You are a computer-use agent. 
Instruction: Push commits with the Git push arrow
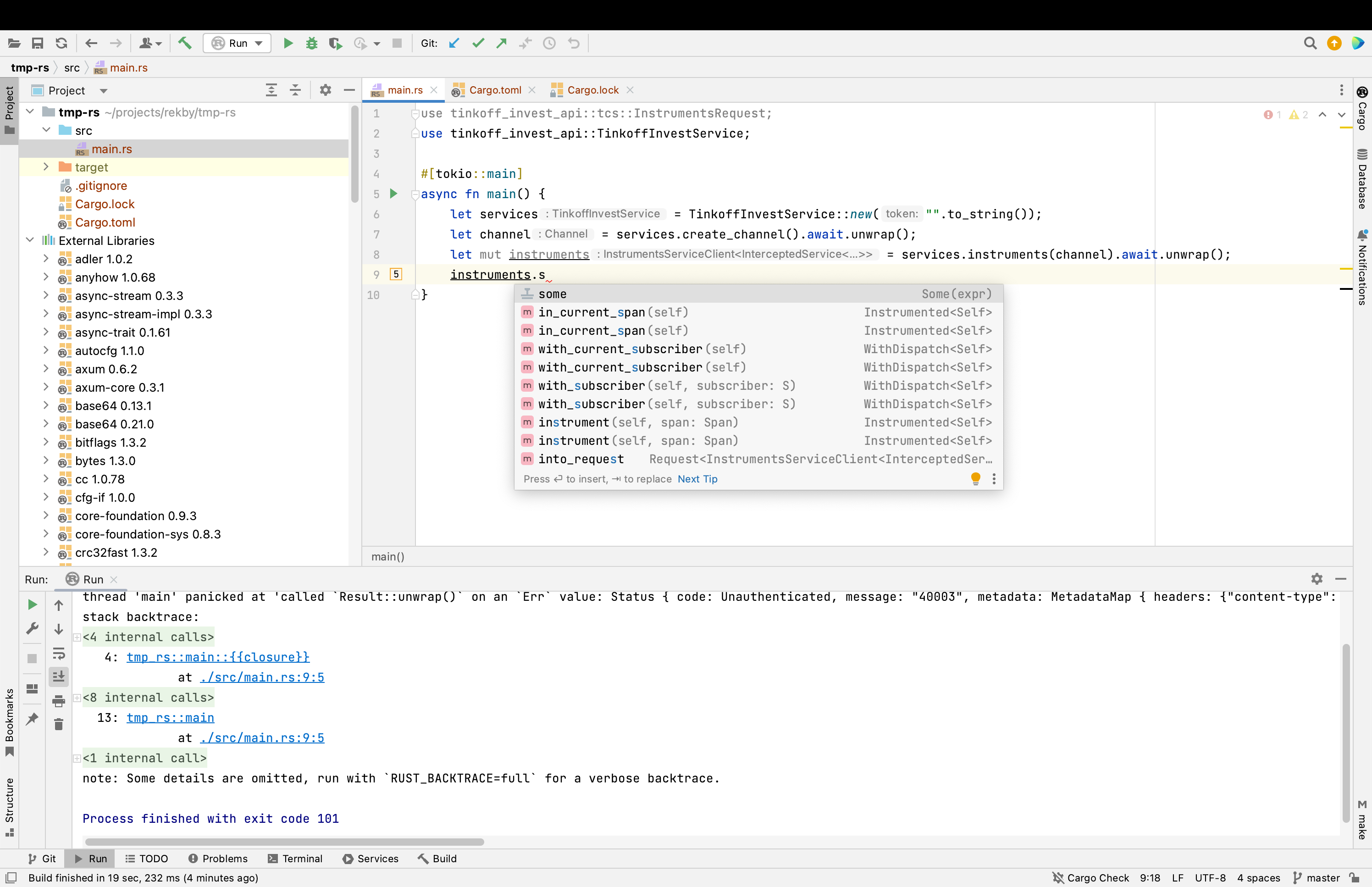click(501, 43)
